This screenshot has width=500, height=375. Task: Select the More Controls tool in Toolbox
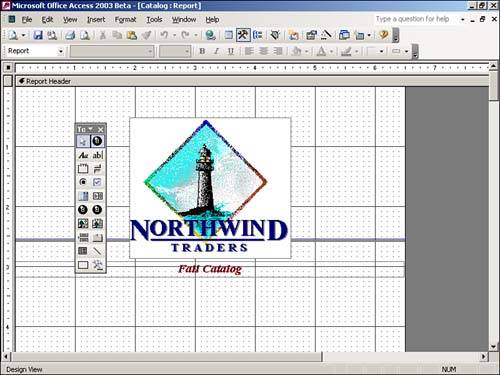[97, 265]
